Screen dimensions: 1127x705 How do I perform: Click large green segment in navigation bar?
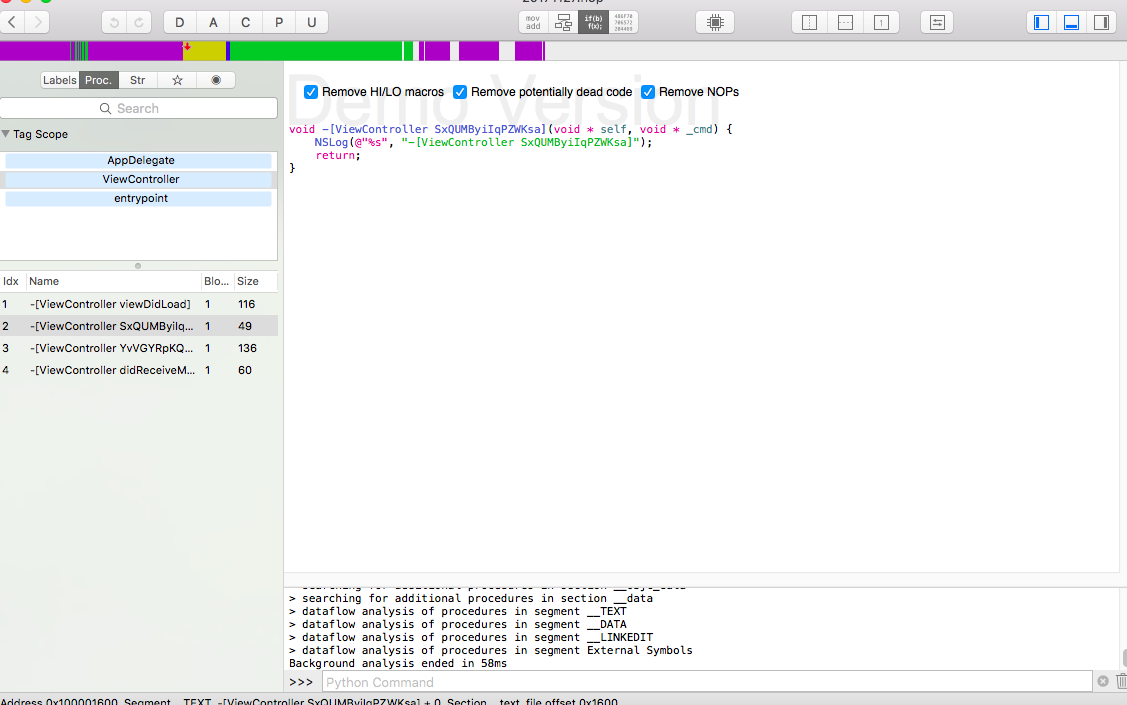pyautogui.click(x=316, y=51)
